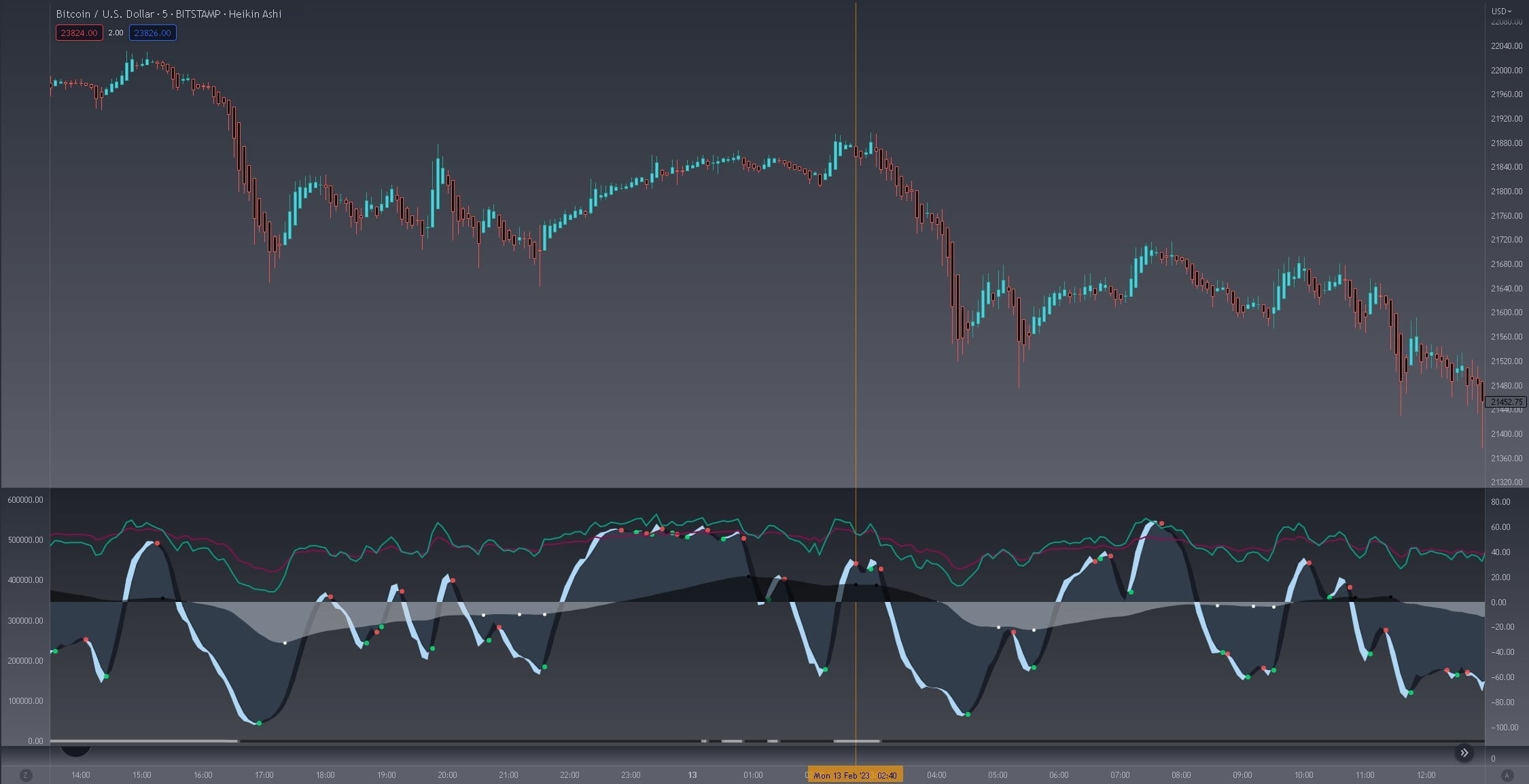The height and width of the screenshot is (784, 1529).
Task: Click the red sell price button 23824.00
Action: 79,33
